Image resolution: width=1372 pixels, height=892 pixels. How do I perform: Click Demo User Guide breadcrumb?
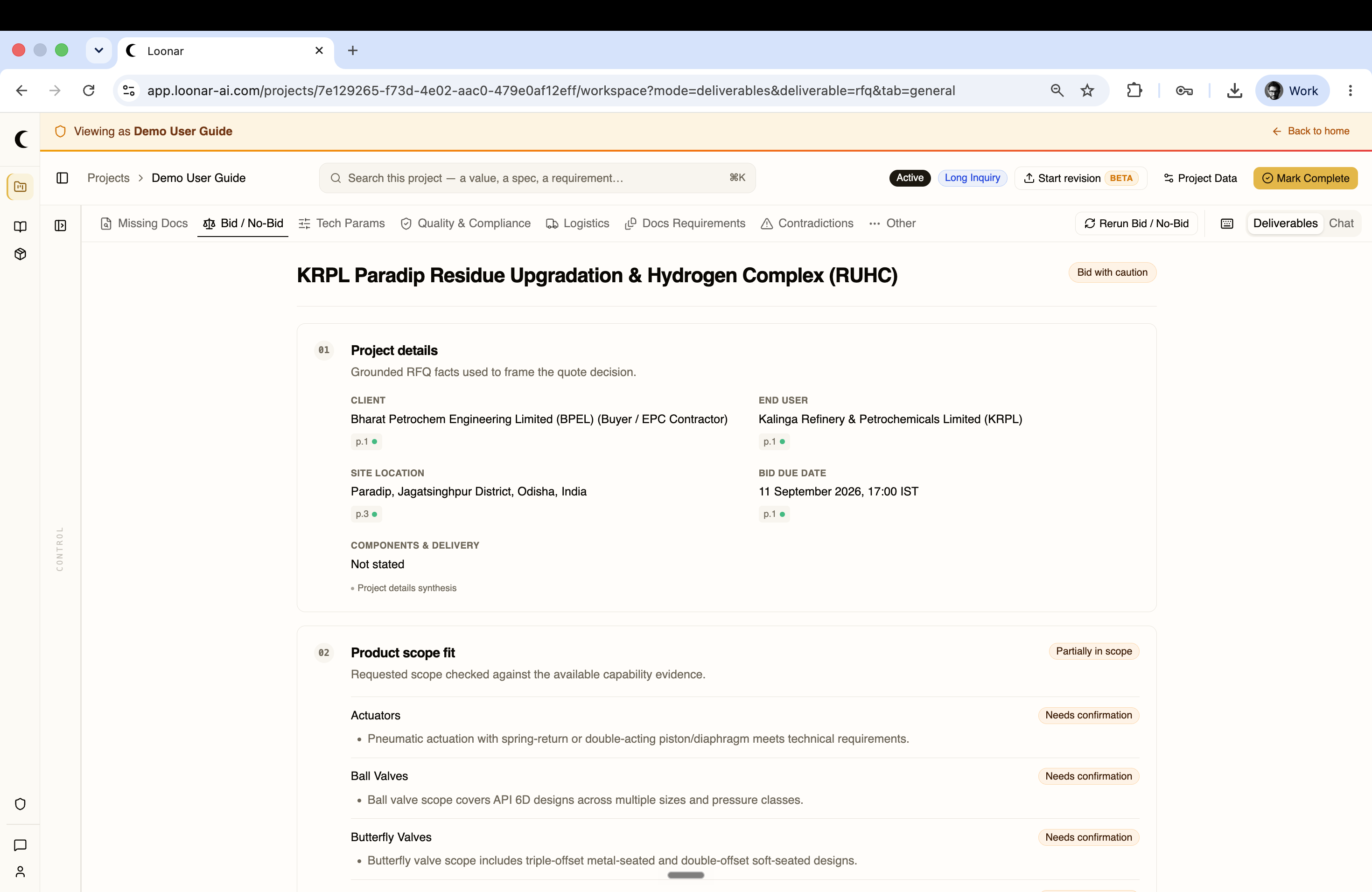click(x=198, y=178)
